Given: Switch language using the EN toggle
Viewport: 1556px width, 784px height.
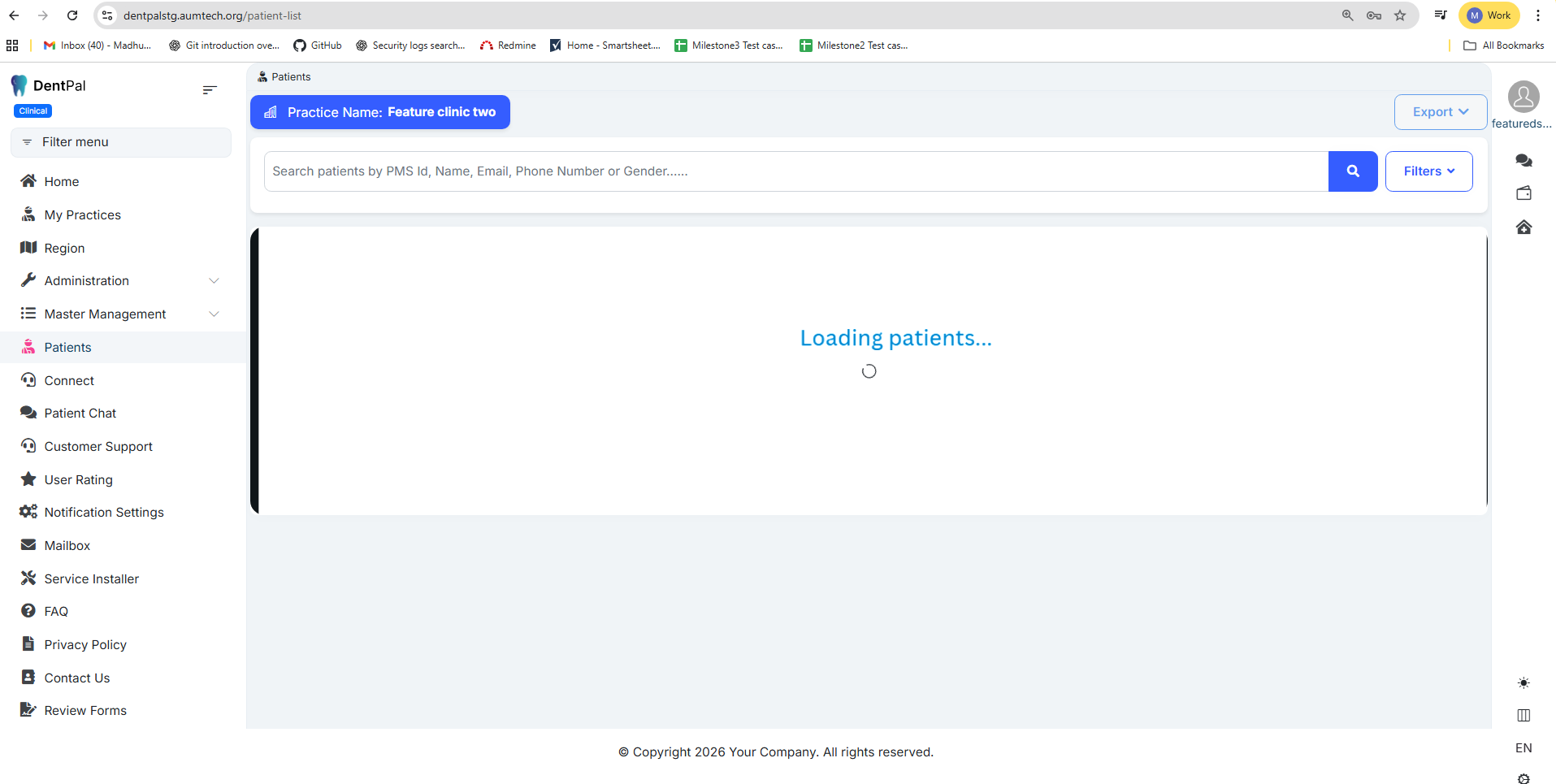Looking at the screenshot, I should point(1523,748).
